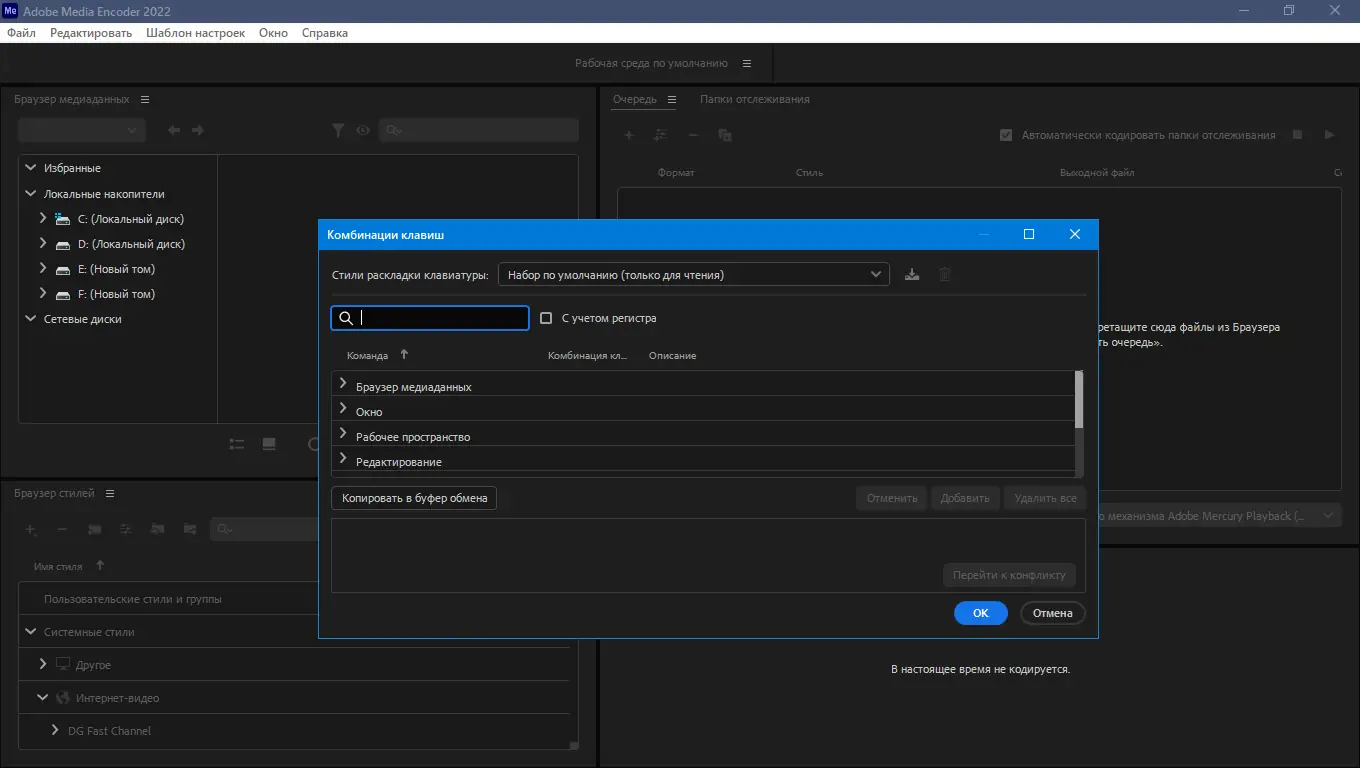Click the Добавить button
The width and height of the screenshot is (1360, 768).
pos(965,498)
